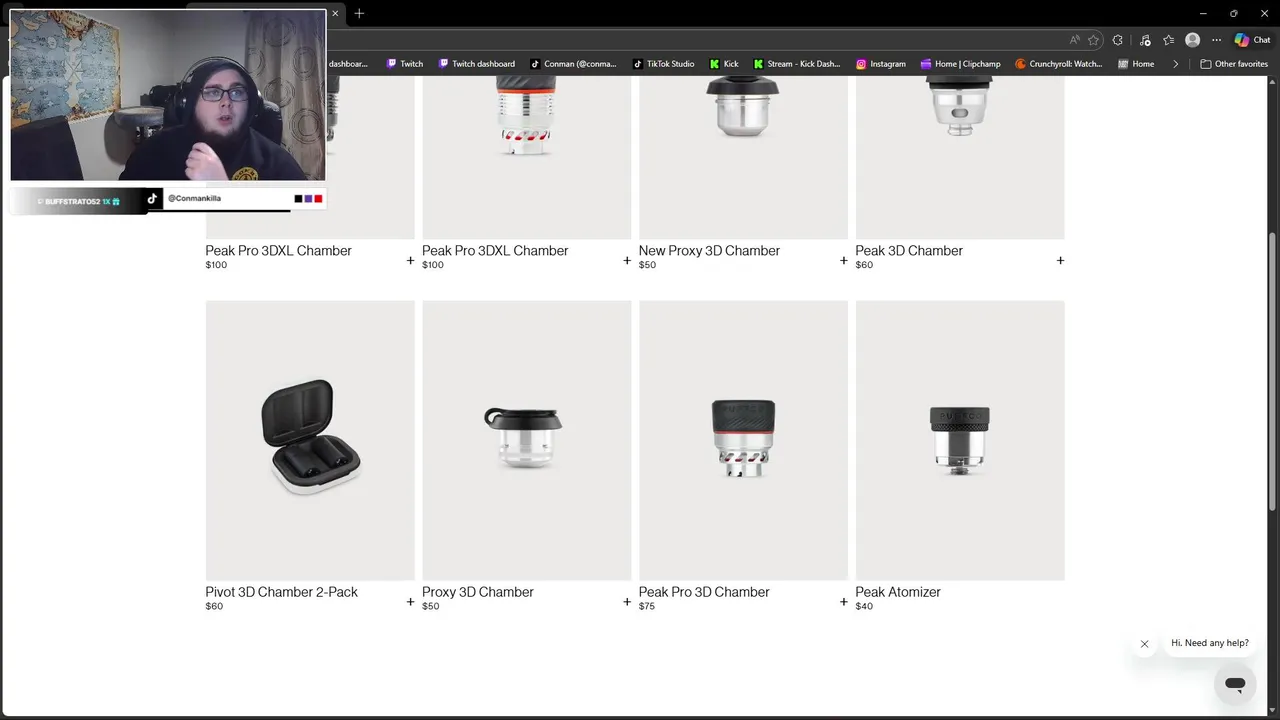Add New Proxy 3D Chamber with plus icon

(x=843, y=260)
